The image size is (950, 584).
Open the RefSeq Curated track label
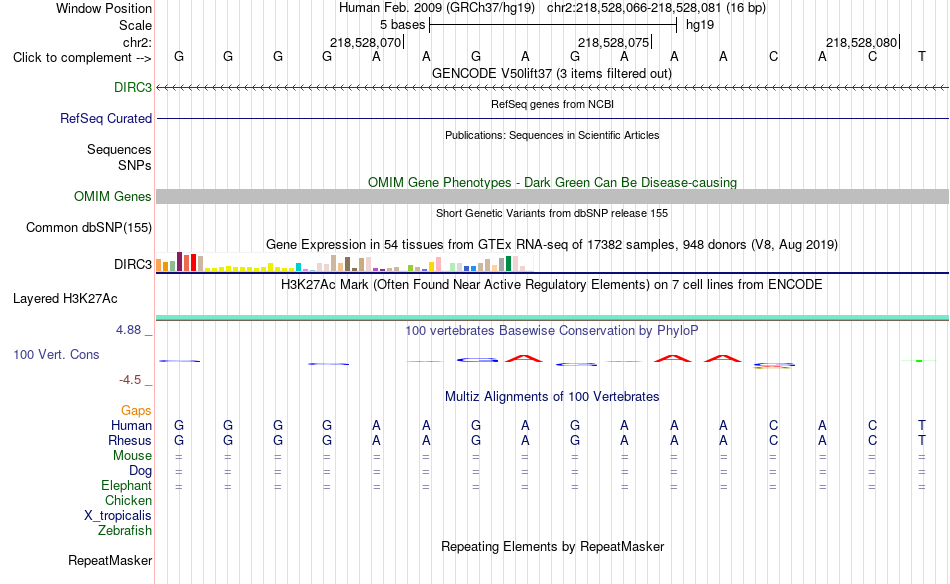tap(105, 118)
